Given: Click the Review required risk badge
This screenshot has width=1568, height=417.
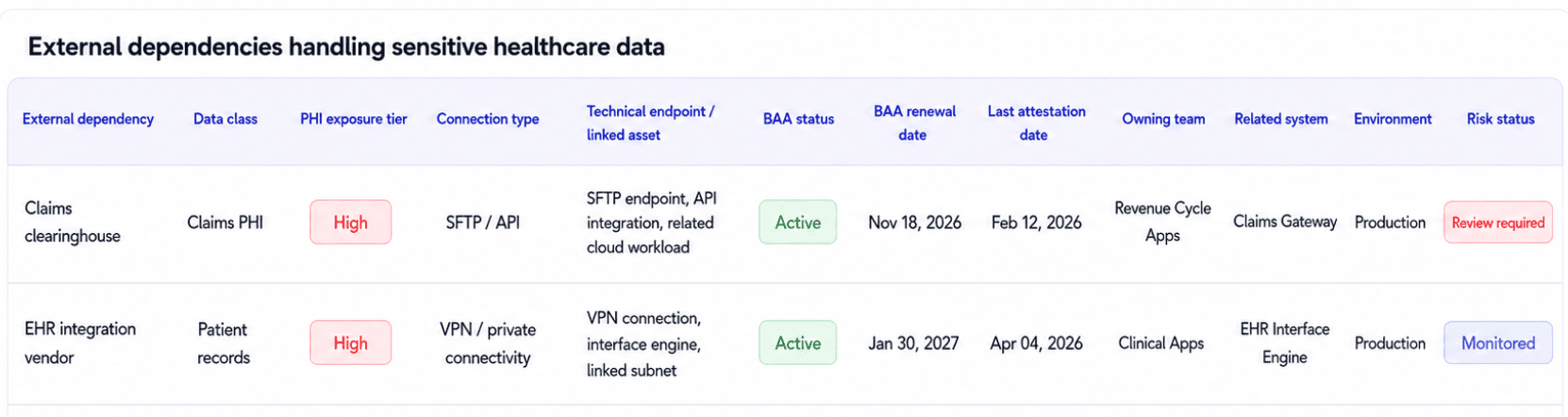Looking at the screenshot, I should point(1498,223).
